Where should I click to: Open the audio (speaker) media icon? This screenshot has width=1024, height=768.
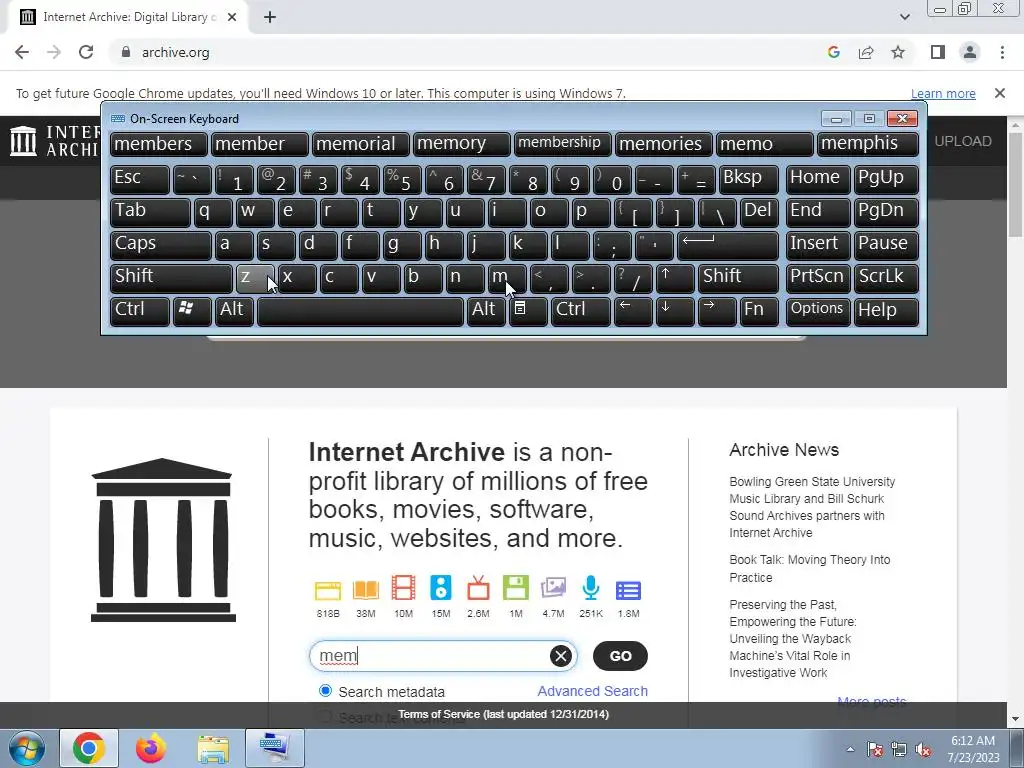coord(441,588)
